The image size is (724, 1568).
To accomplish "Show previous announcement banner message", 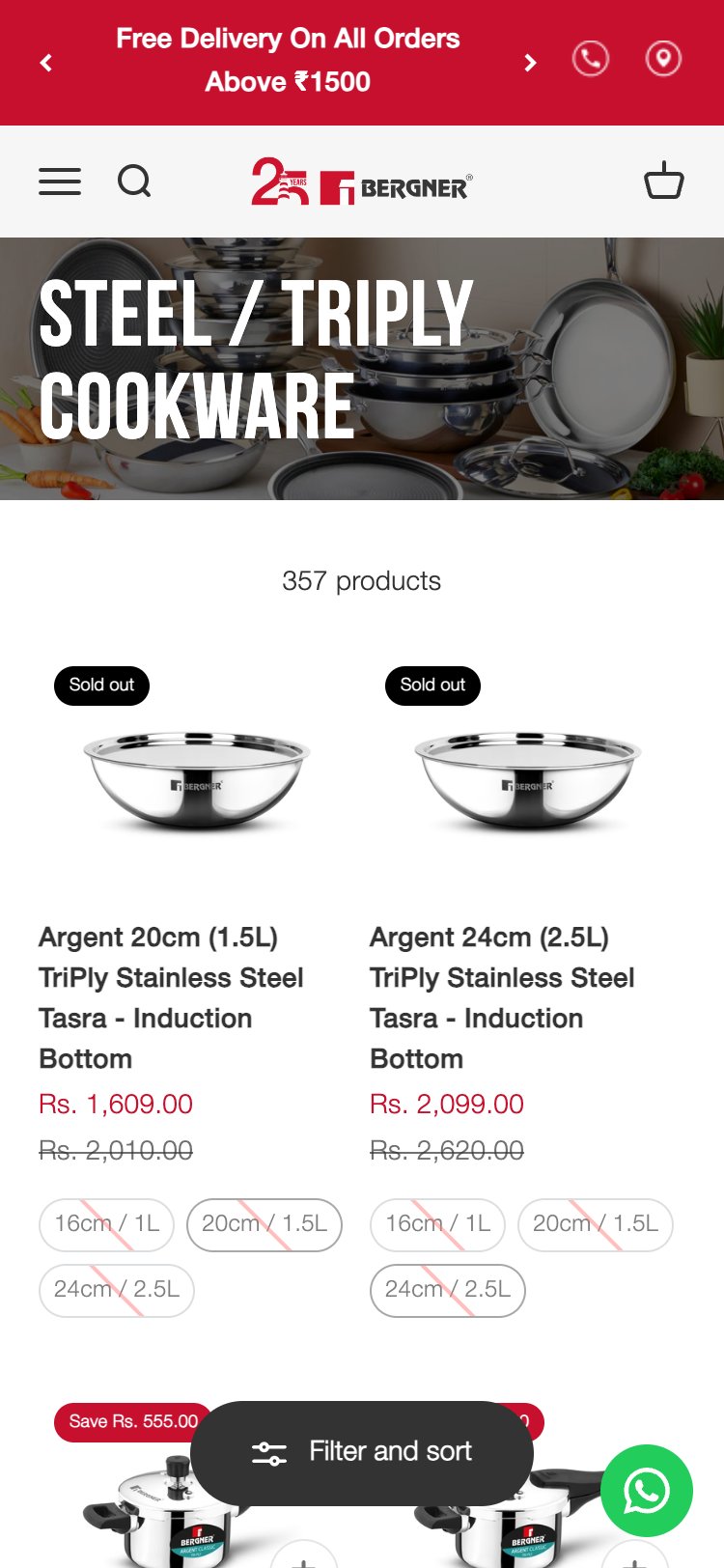I will [46, 63].
